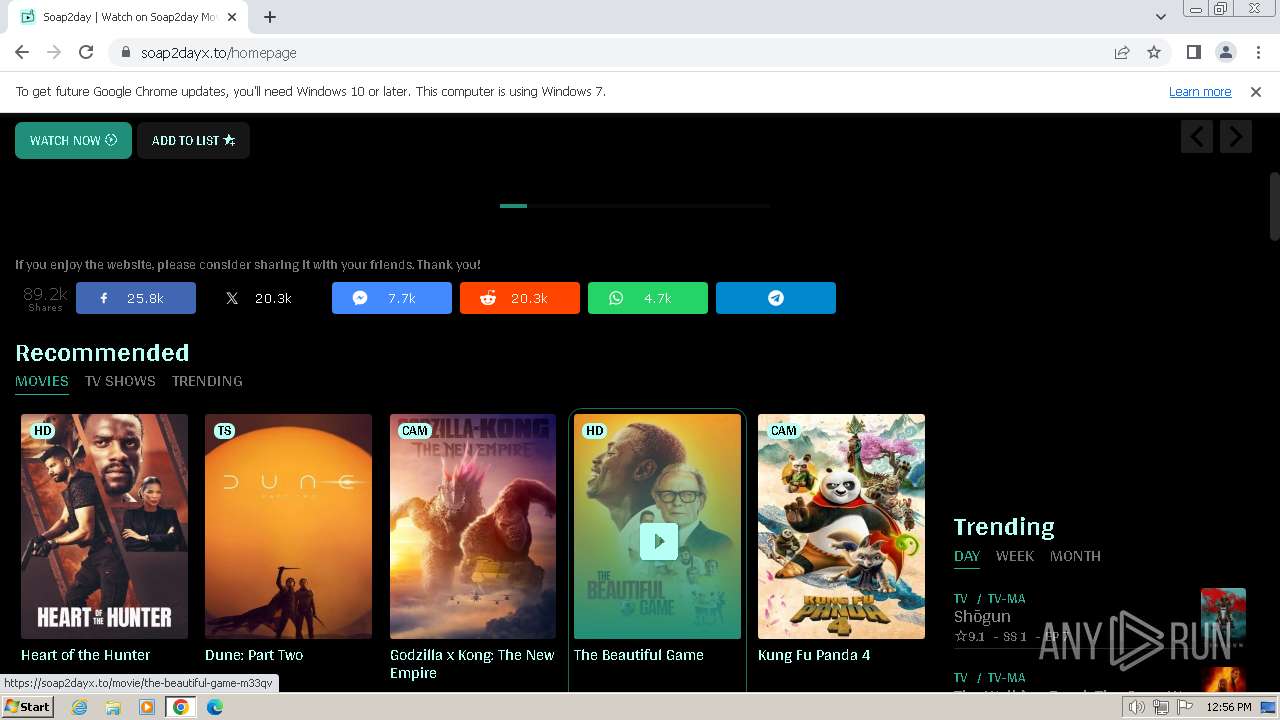The height and width of the screenshot is (720, 1280).
Task: Click the Chrome forward arrow
Action: (x=54, y=52)
